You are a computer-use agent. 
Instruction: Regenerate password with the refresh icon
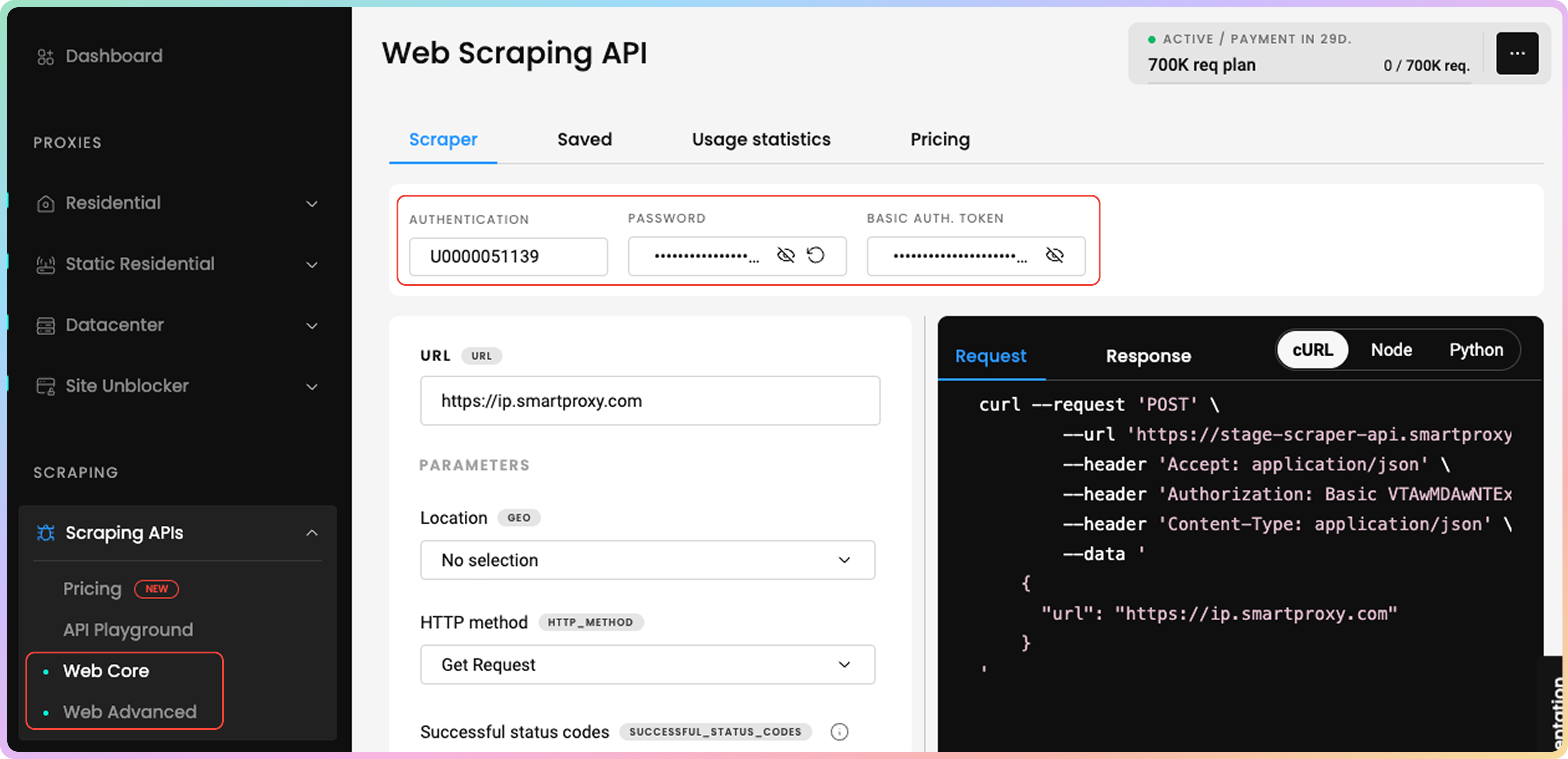[x=816, y=255]
